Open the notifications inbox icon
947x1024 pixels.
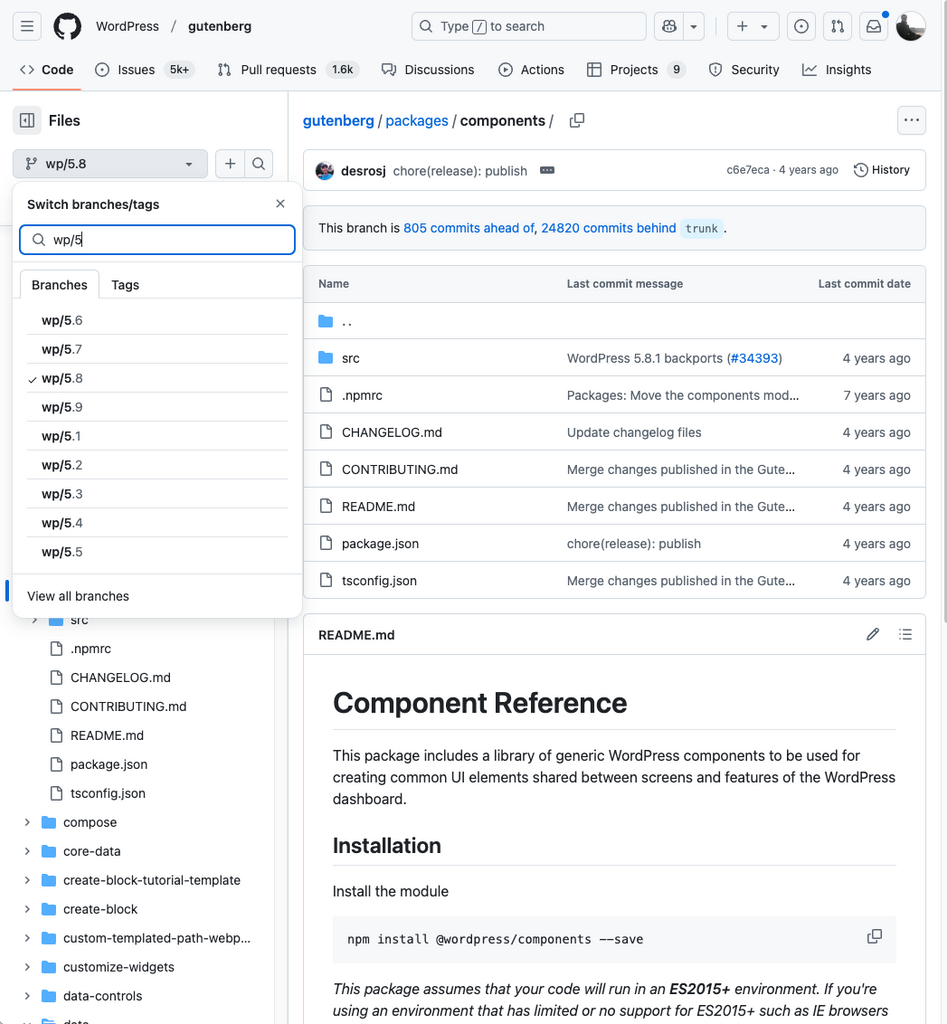click(874, 27)
